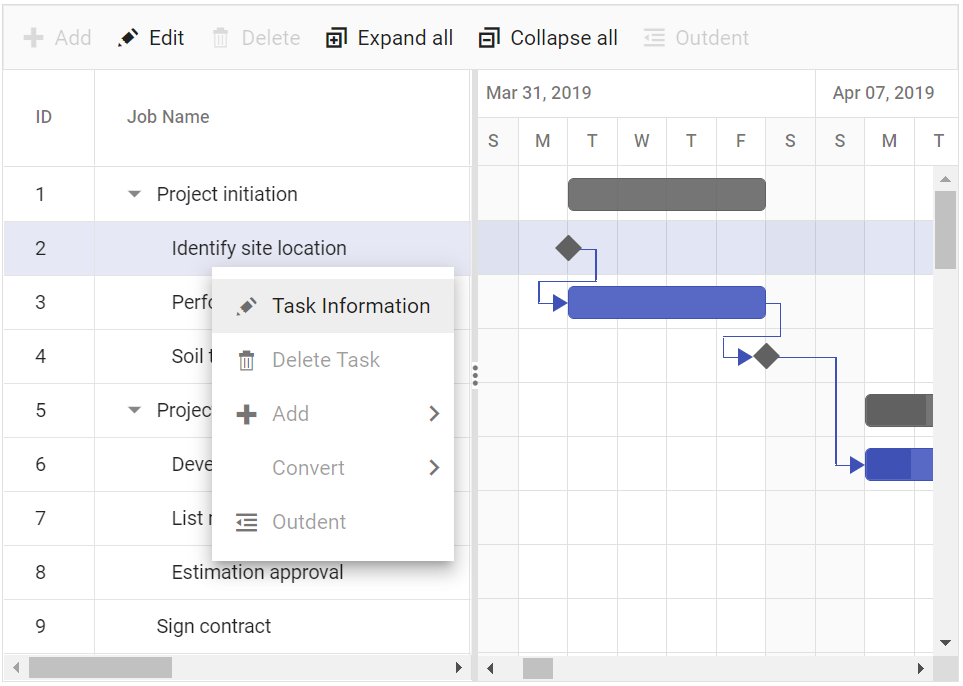
Task: Open the Convert submenu arrow
Action: [x=434, y=468]
